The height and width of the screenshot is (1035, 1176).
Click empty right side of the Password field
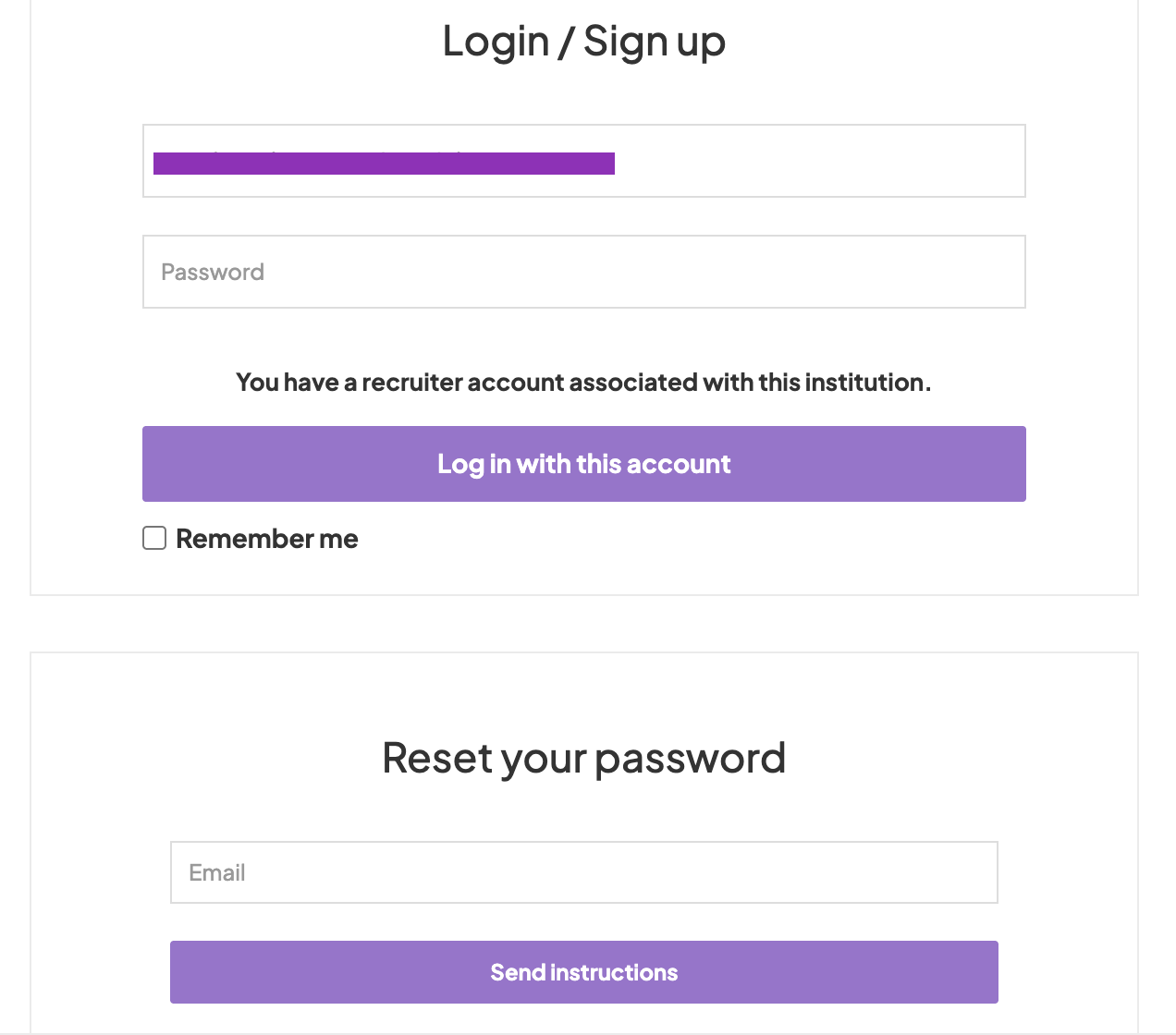(x=878, y=272)
